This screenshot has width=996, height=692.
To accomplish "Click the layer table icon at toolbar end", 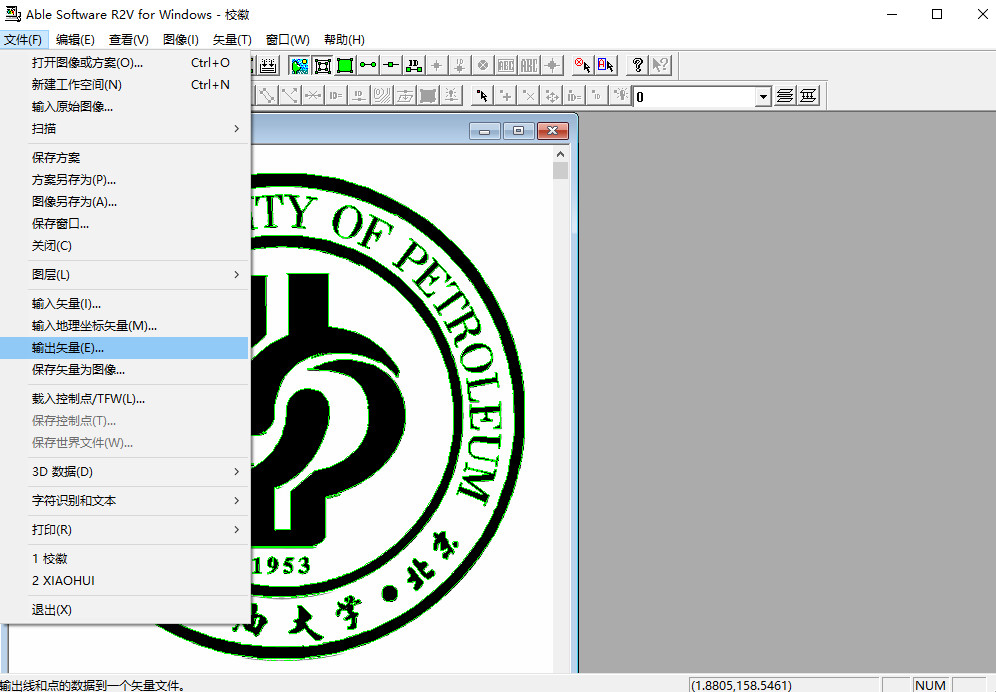I will 808,96.
